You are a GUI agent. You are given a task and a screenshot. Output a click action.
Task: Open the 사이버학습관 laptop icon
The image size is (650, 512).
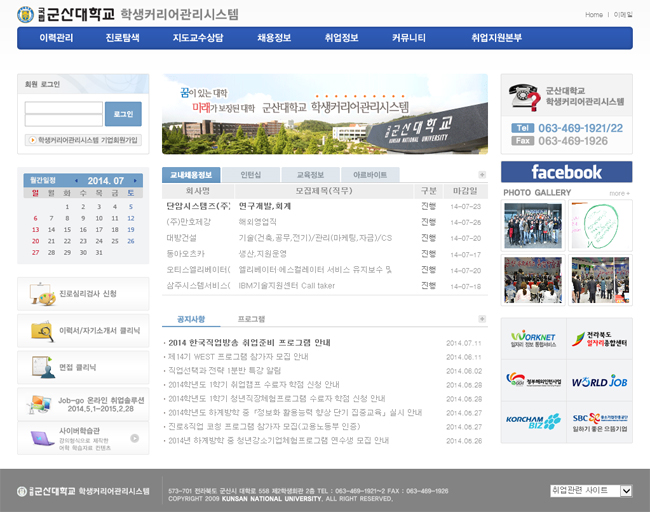[41, 438]
